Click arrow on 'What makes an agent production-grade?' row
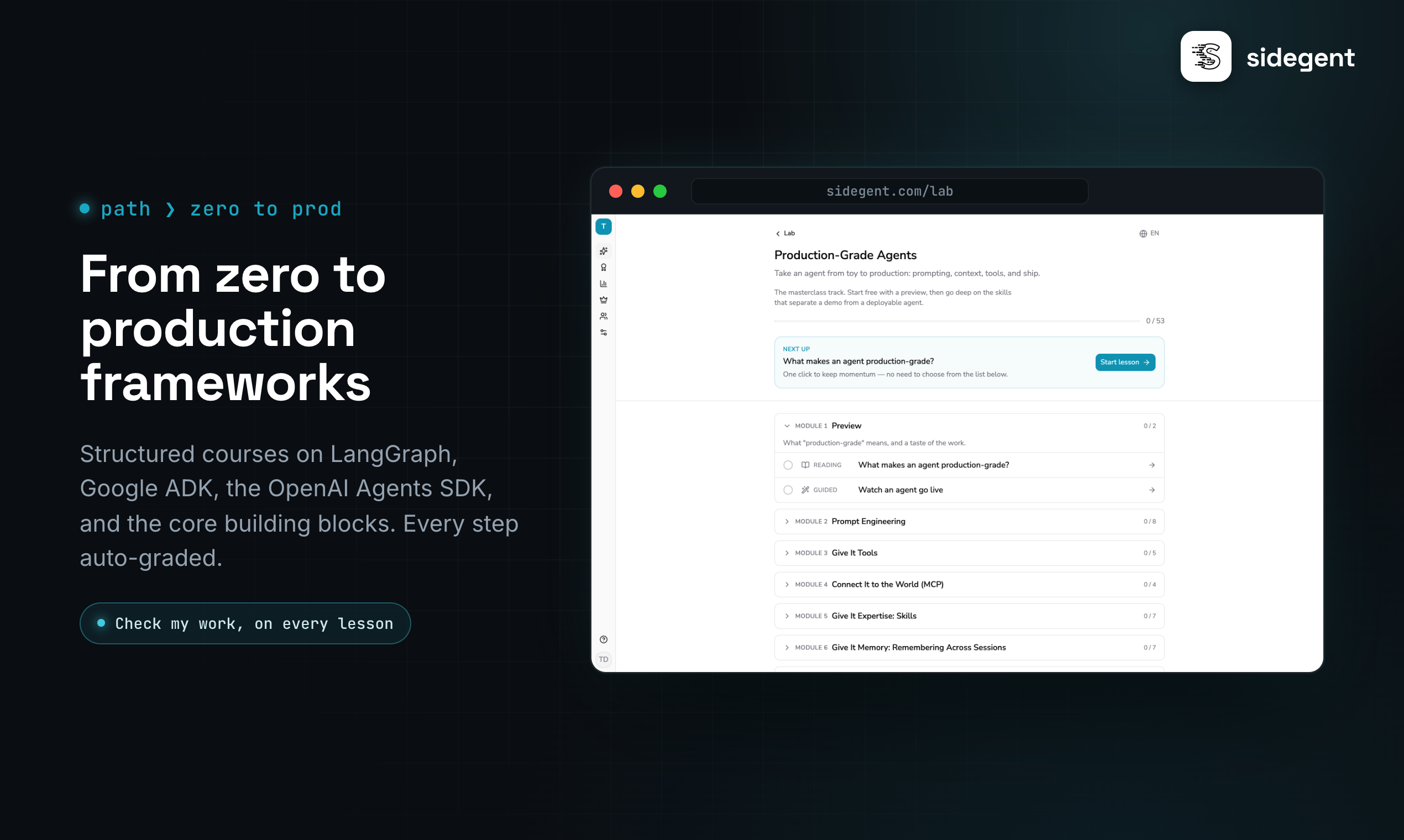The width and height of the screenshot is (1404, 840). click(x=1151, y=465)
